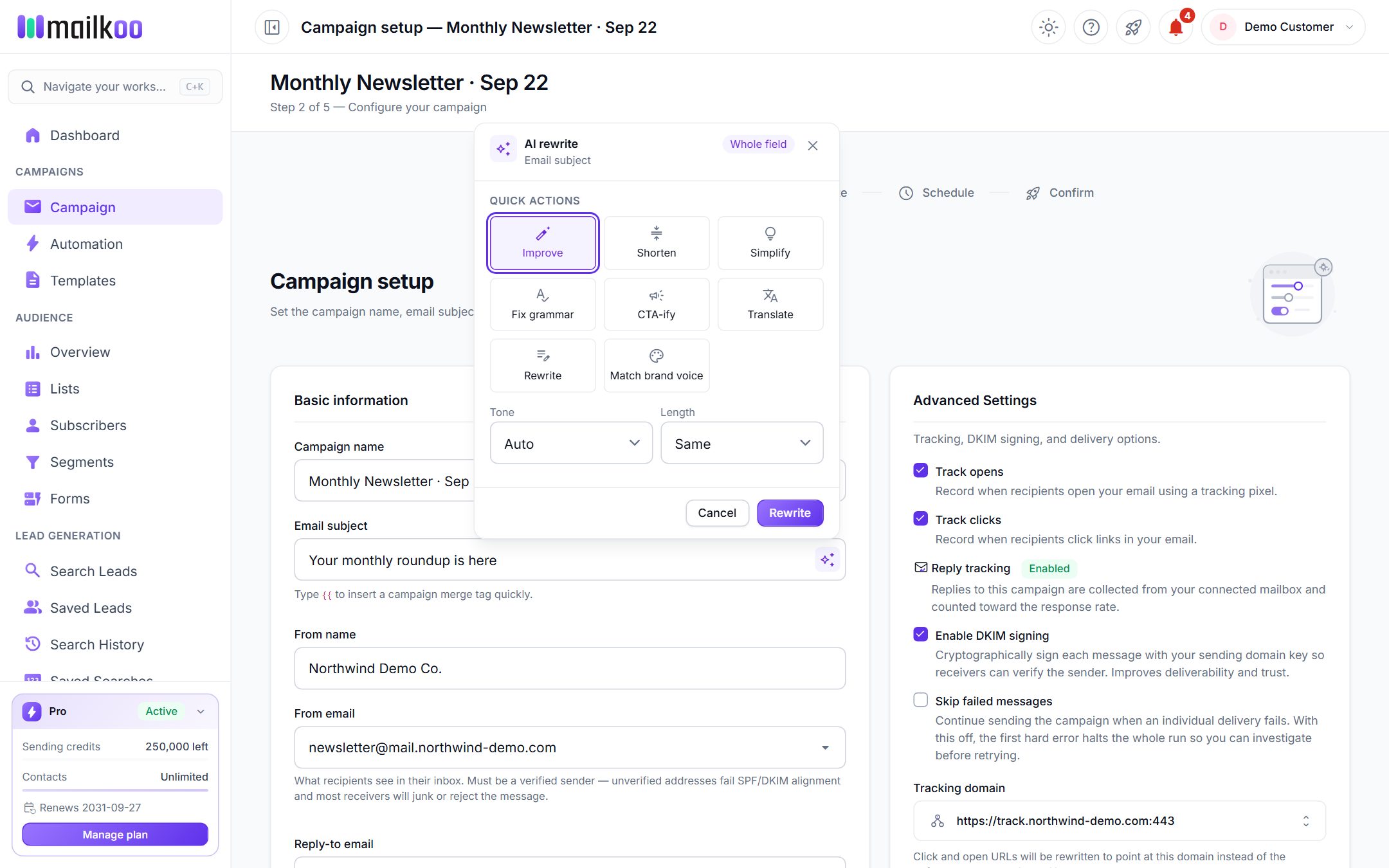Click AI sparkle icon in Email subject field
Image resolution: width=1389 pixels, height=868 pixels.
[827, 559]
